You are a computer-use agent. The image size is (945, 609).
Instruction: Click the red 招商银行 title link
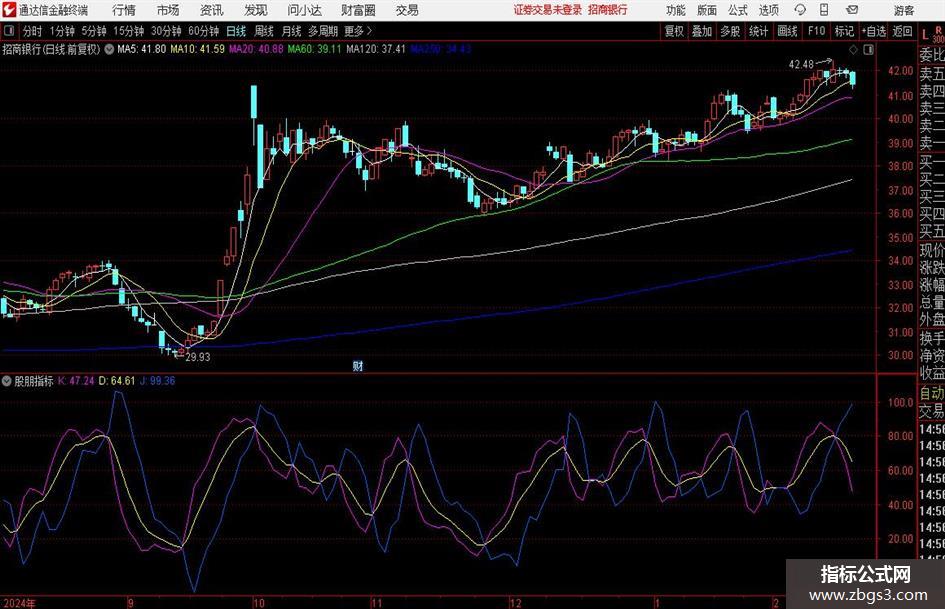point(608,10)
